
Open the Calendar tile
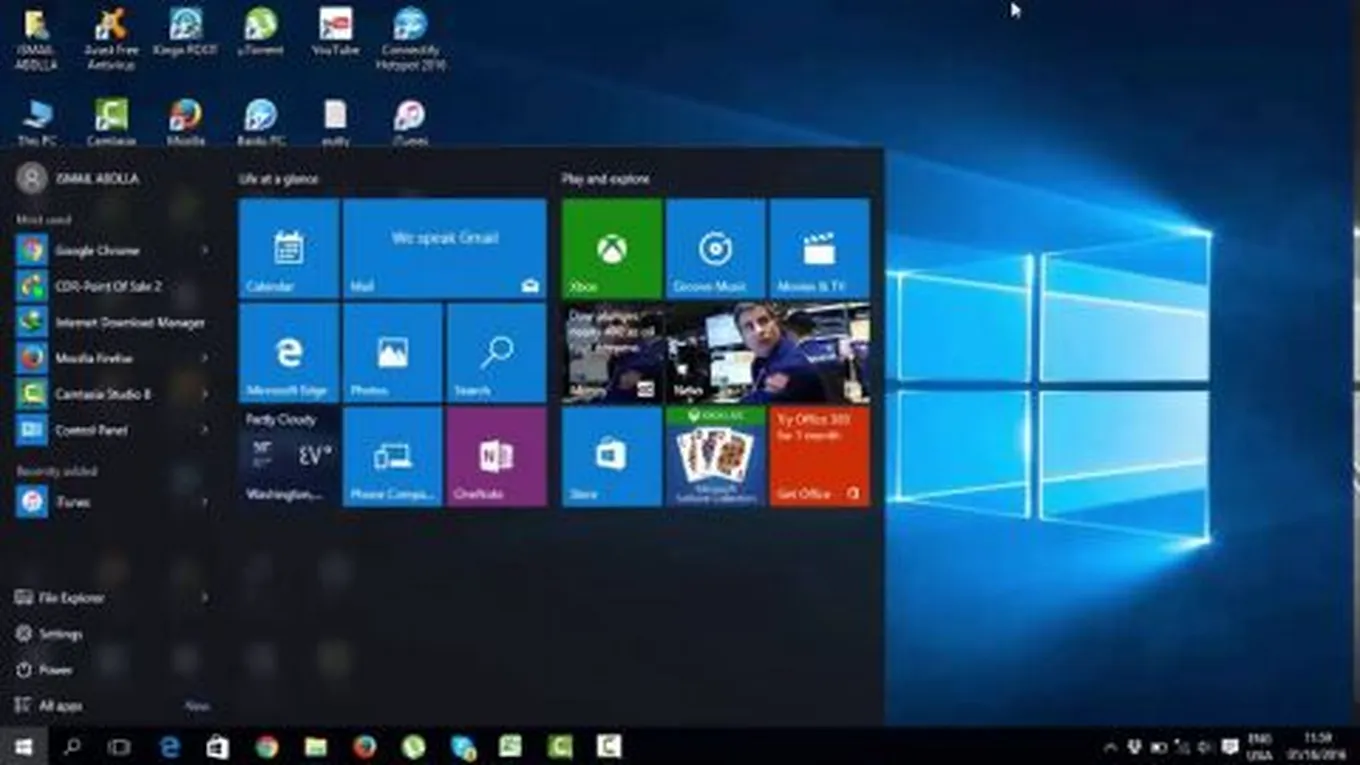click(289, 248)
